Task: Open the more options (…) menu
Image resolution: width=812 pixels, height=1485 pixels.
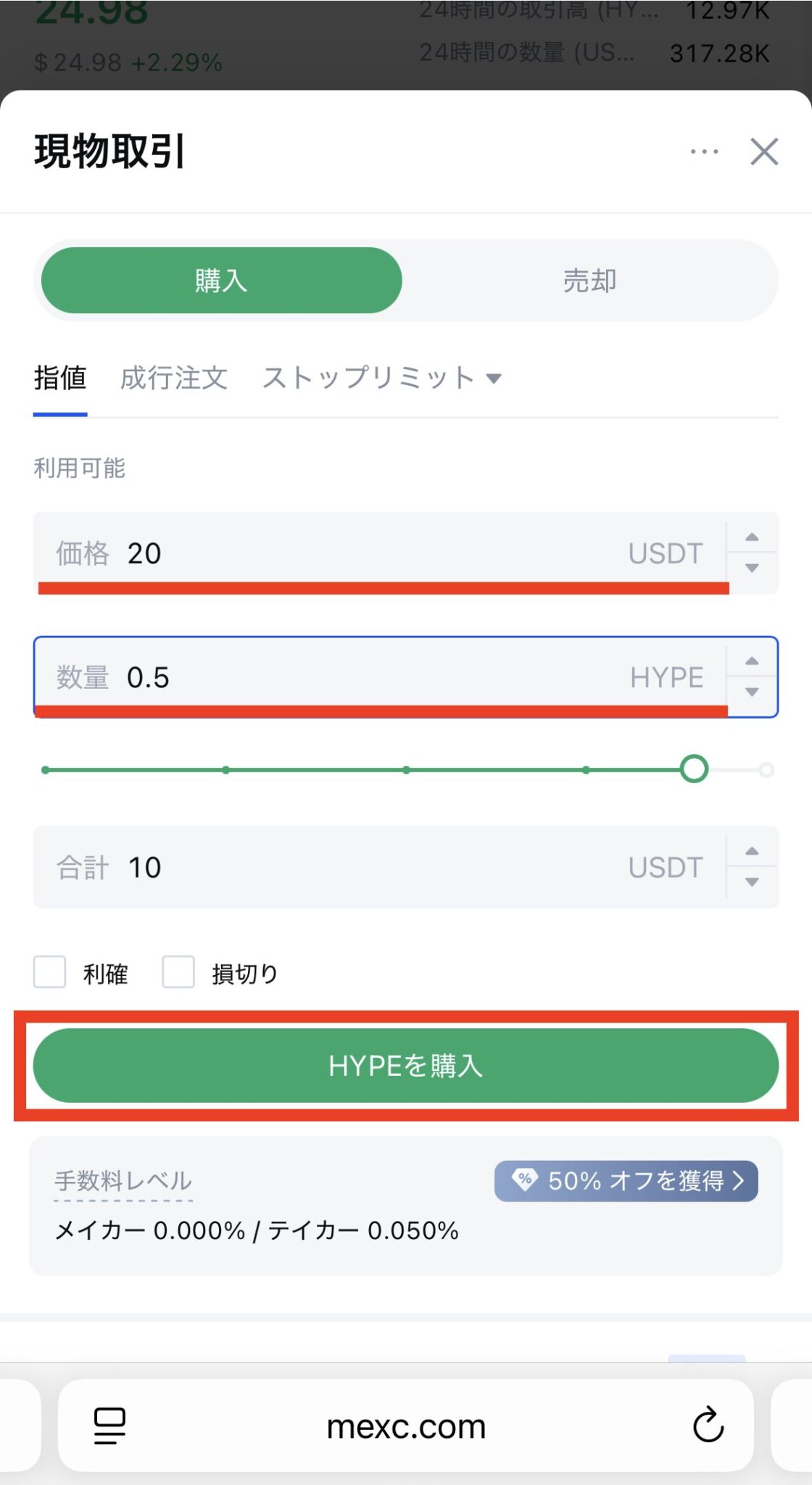Action: click(x=703, y=151)
